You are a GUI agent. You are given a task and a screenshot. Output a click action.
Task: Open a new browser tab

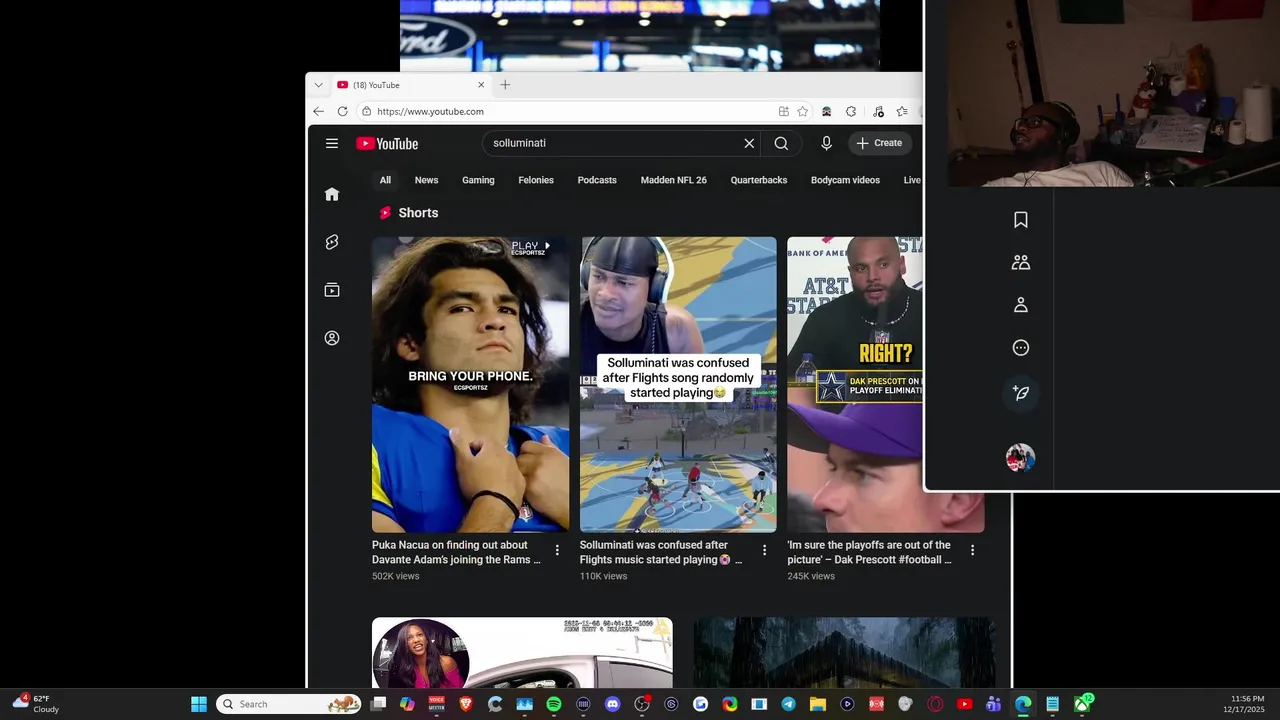click(505, 85)
